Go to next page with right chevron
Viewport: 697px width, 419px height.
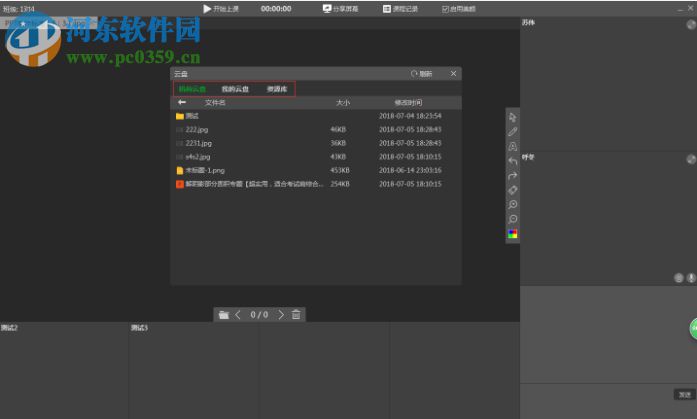point(281,315)
